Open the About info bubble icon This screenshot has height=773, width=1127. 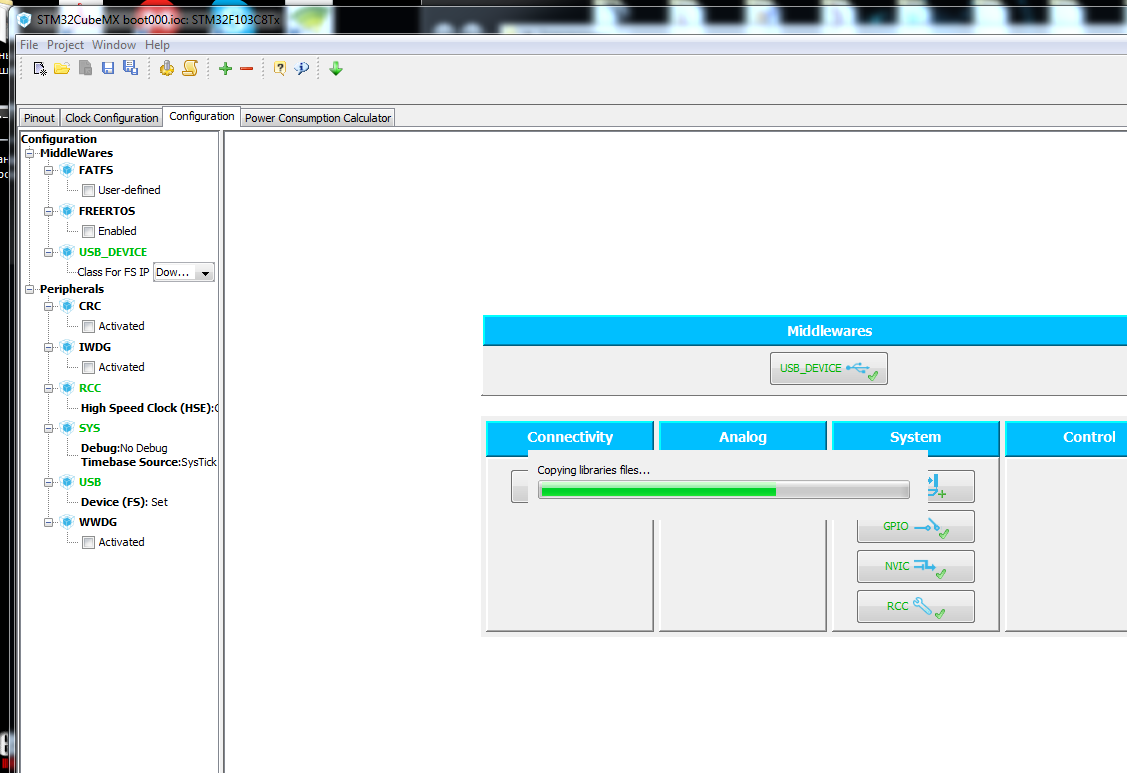[x=302, y=68]
